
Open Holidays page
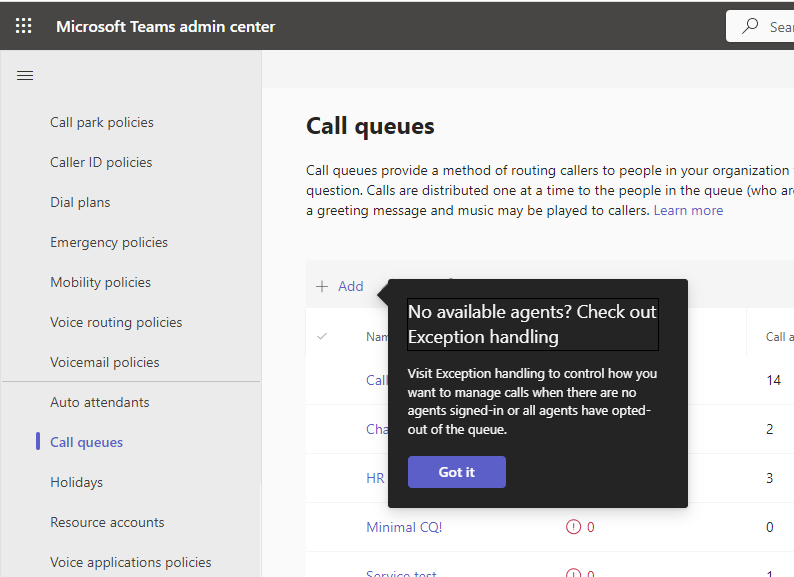(x=76, y=482)
